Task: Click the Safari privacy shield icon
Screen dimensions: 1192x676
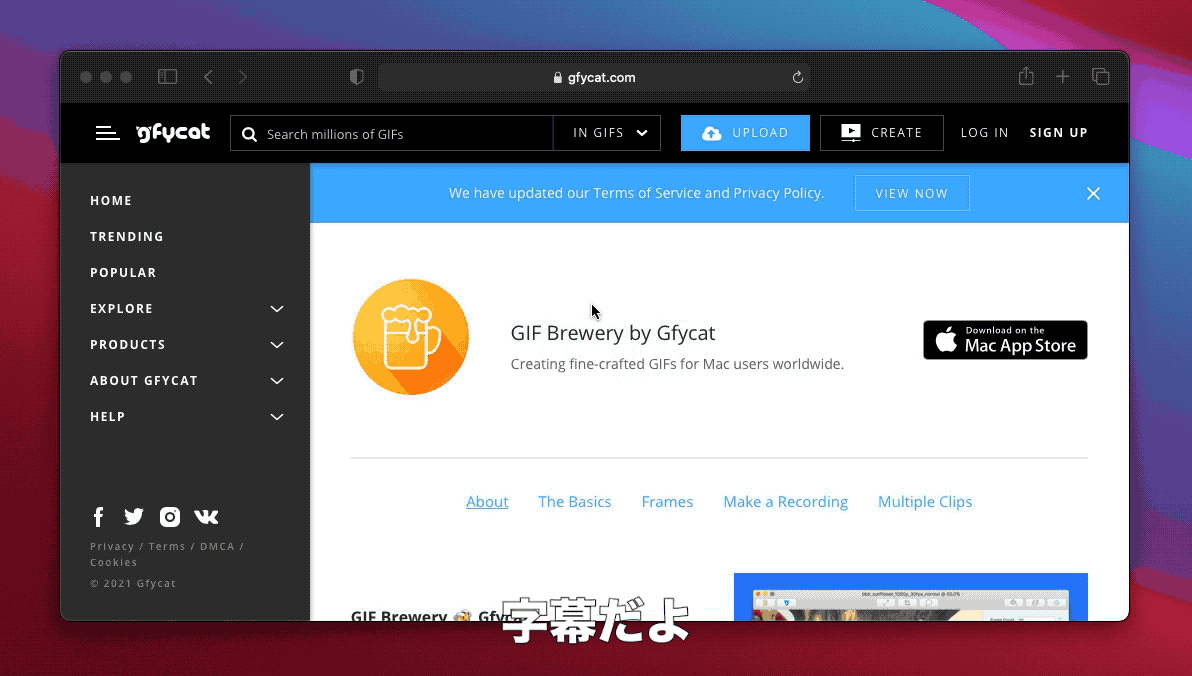Action: tap(357, 76)
